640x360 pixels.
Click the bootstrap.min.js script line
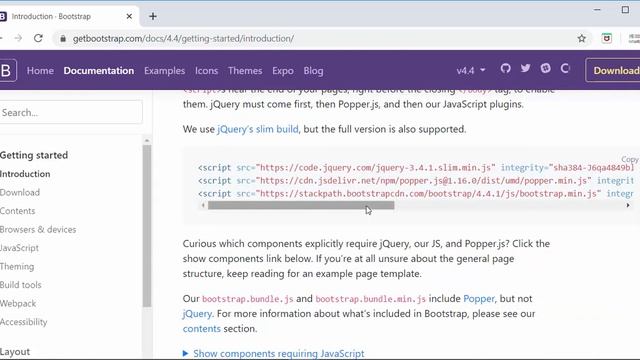(x=416, y=193)
